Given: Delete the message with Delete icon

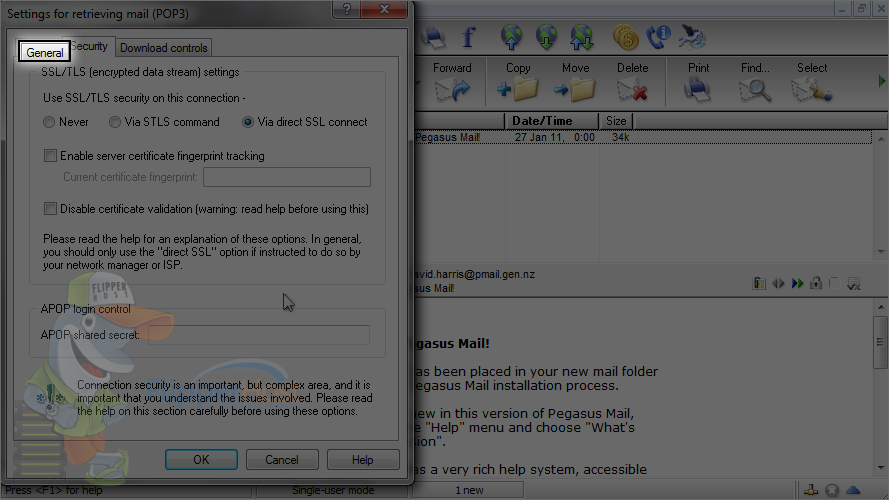Looking at the screenshot, I should 632,90.
